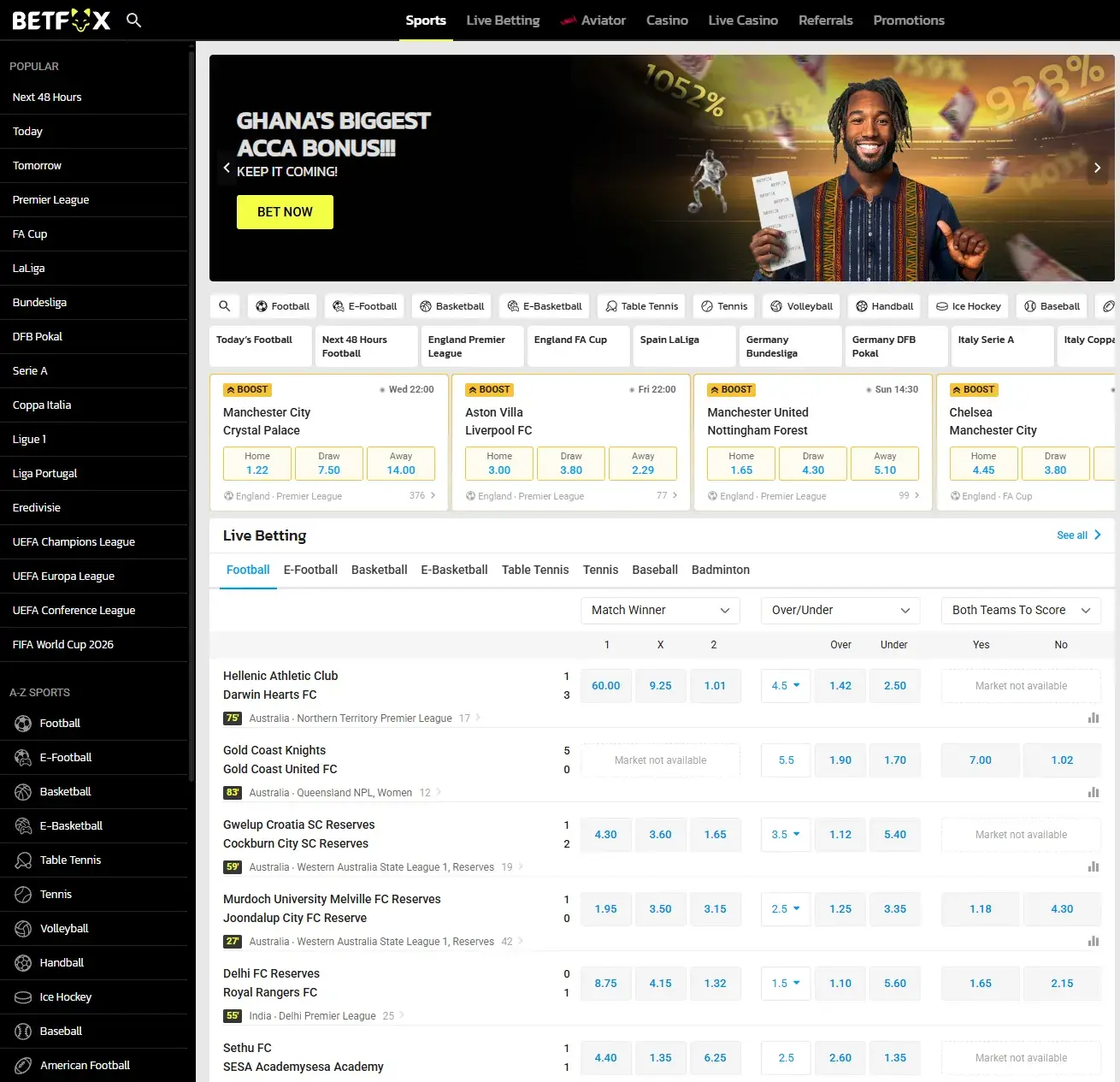Image resolution: width=1120 pixels, height=1082 pixels.
Task: Select Home odds 1.65 for Manchester United
Action: (741, 464)
